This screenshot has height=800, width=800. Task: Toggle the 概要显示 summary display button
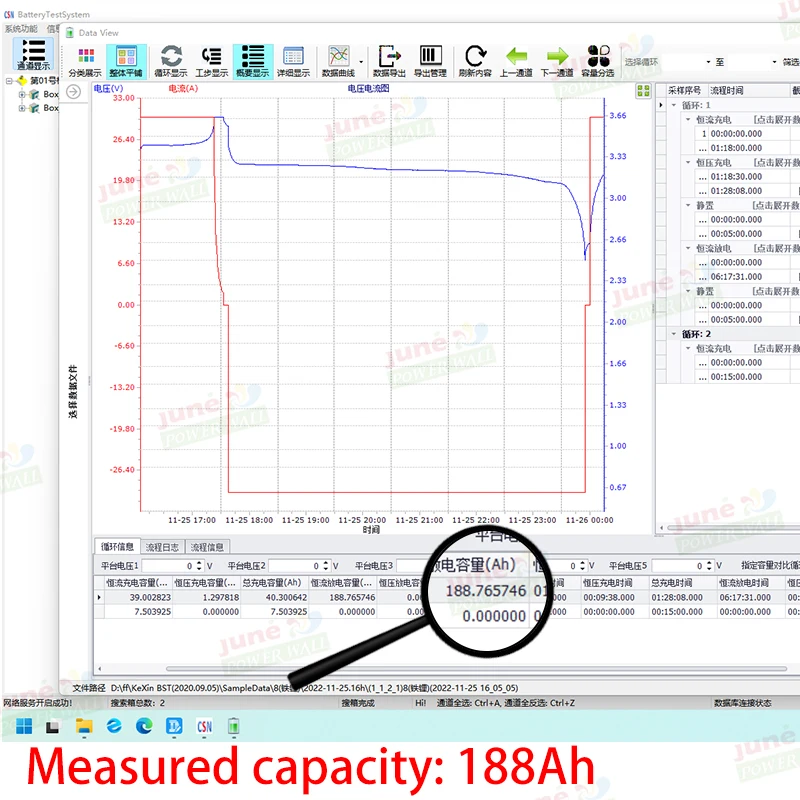pos(252,60)
